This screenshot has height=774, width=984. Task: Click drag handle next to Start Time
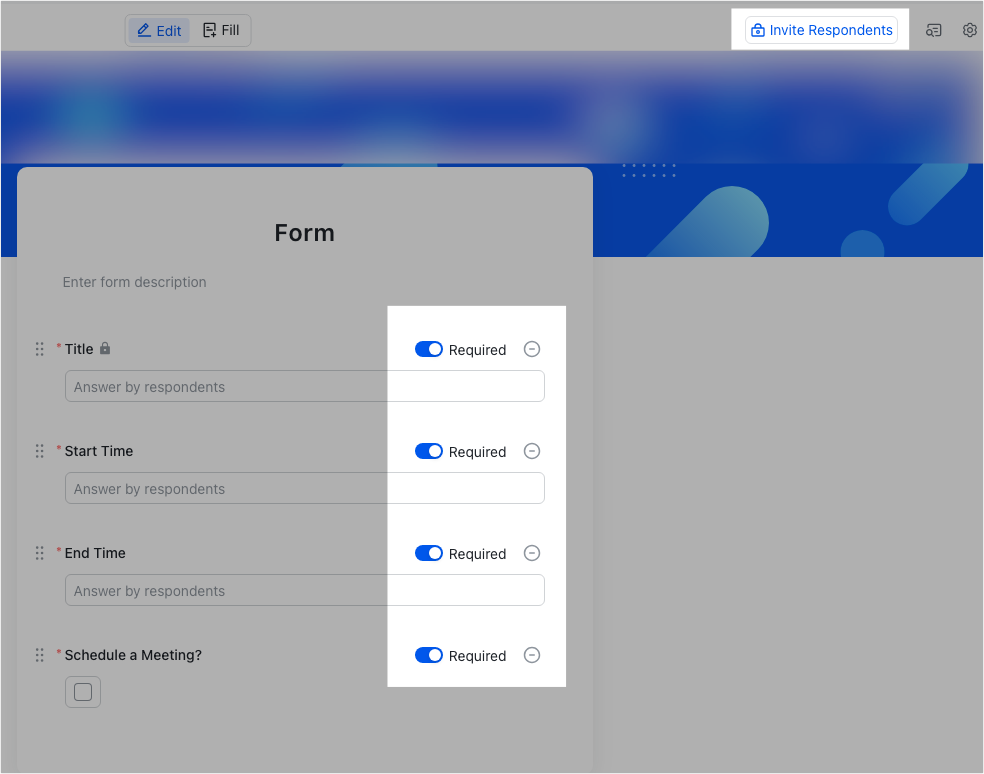point(40,451)
